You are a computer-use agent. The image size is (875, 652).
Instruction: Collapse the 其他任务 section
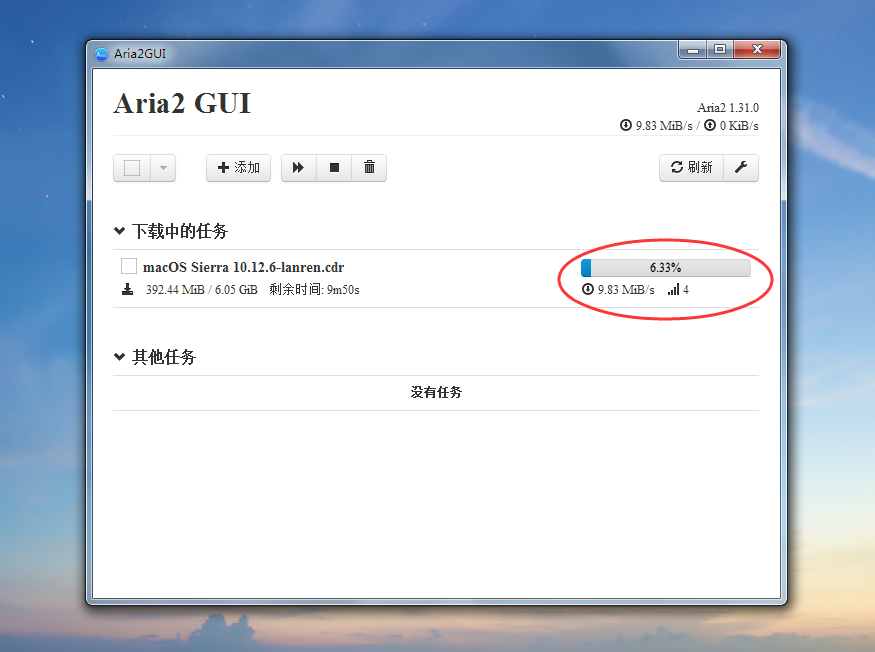click(119, 357)
